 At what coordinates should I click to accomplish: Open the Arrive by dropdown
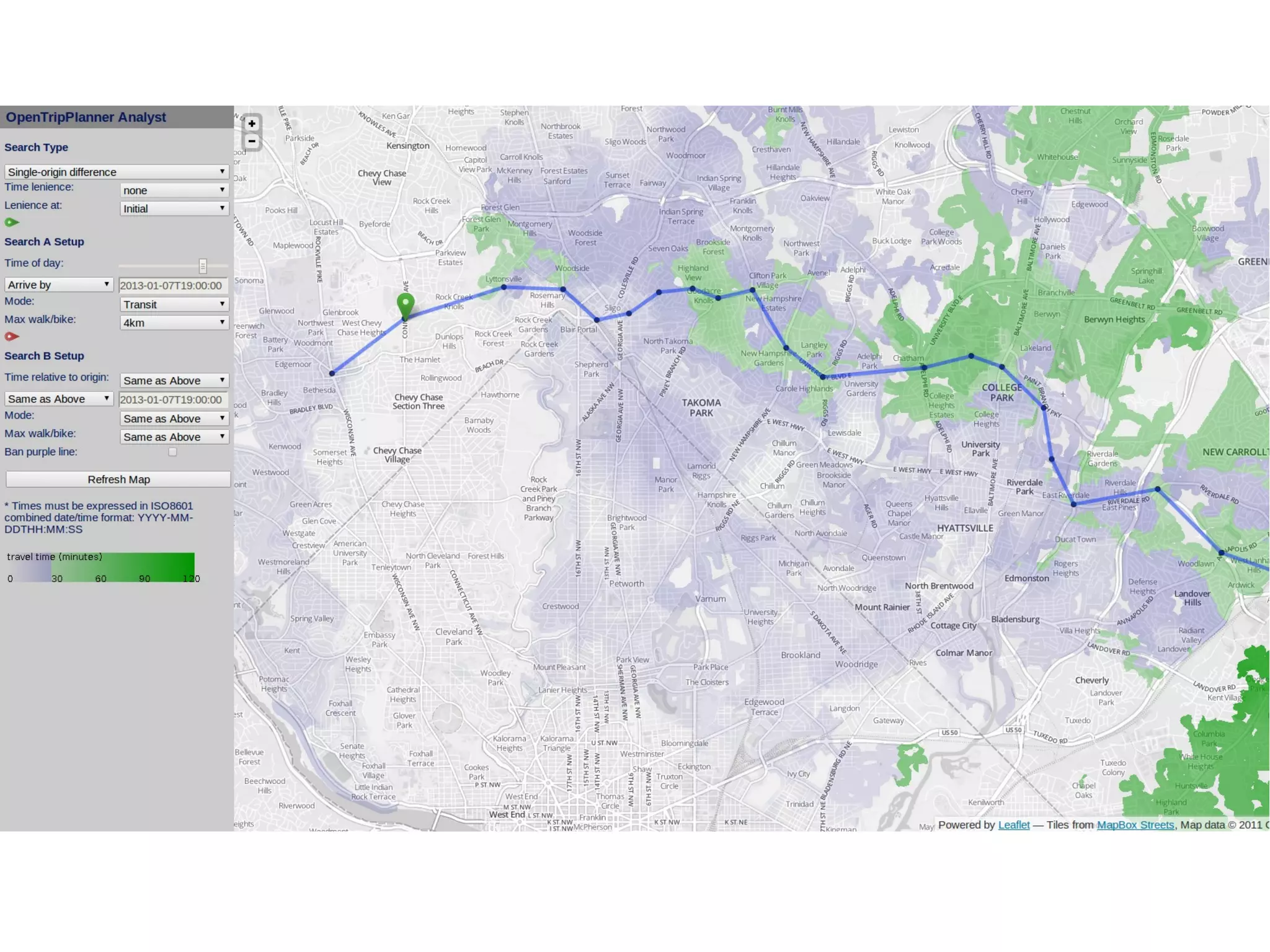pos(58,285)
